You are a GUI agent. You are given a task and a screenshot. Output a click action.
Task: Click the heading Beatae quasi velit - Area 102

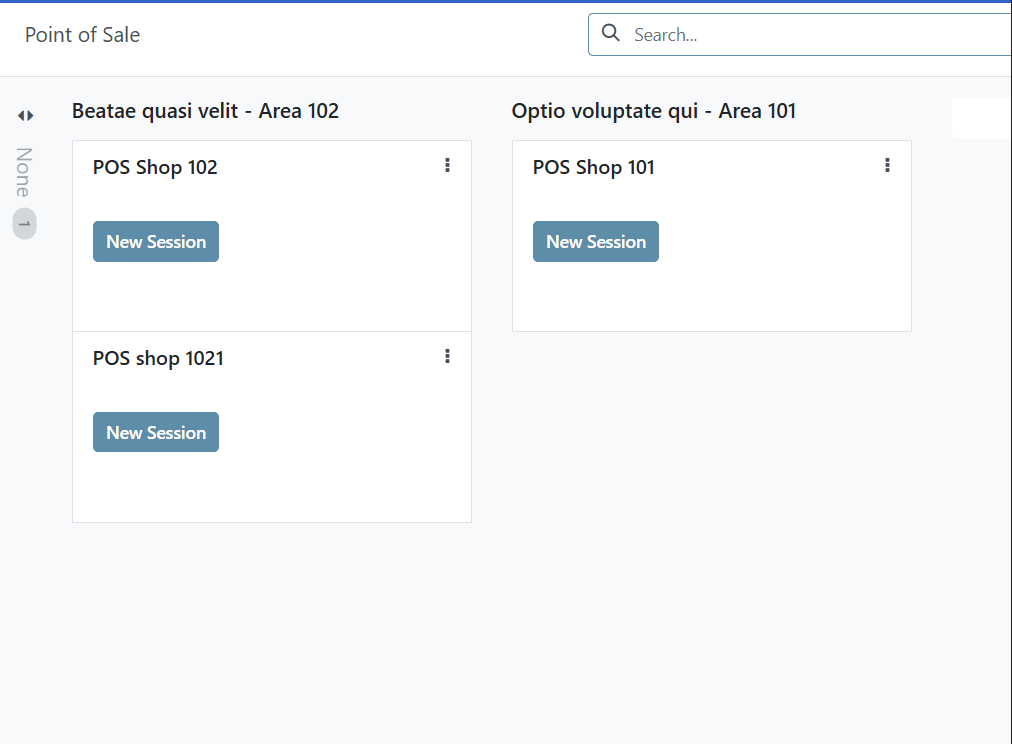205,111
